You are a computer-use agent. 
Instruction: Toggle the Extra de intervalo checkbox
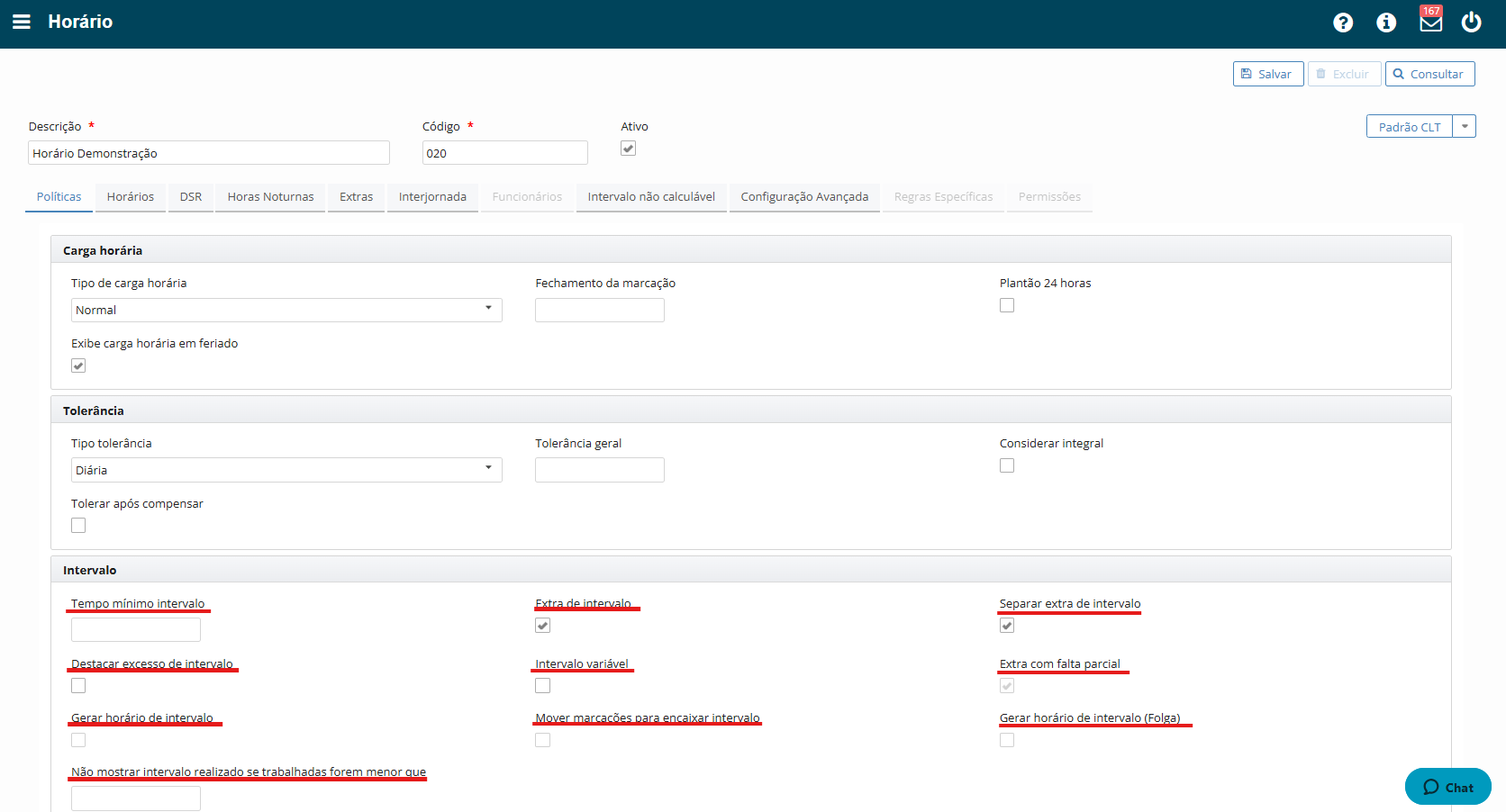[542, 626]
